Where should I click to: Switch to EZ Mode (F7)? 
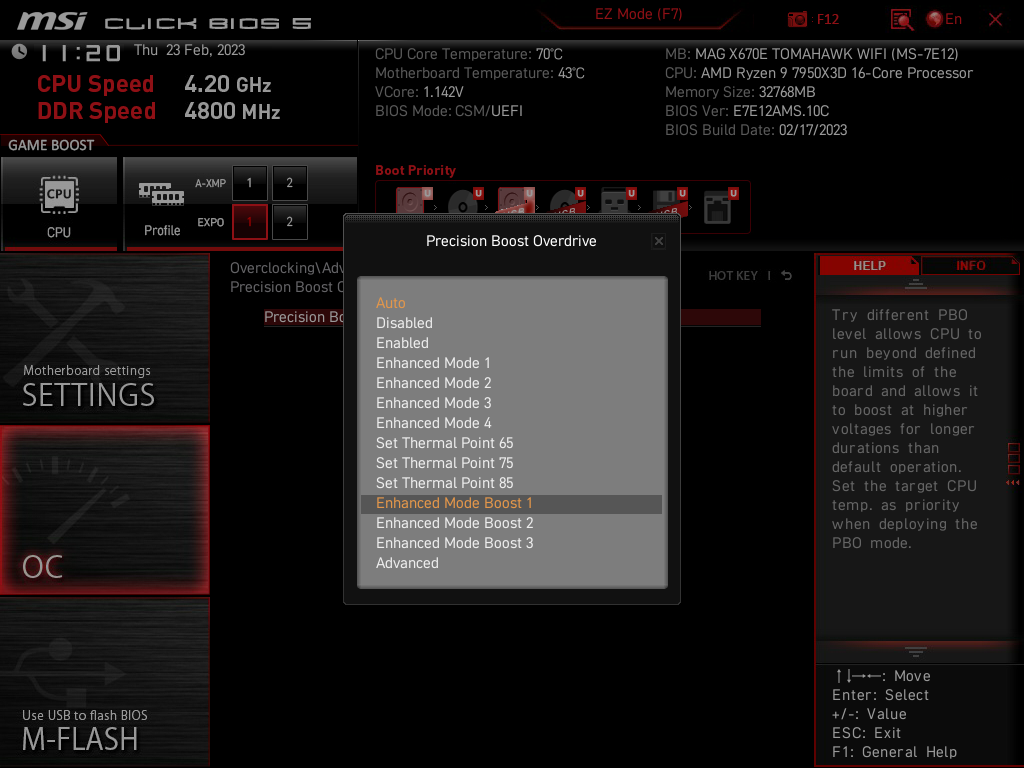click(x=639, y=14)
